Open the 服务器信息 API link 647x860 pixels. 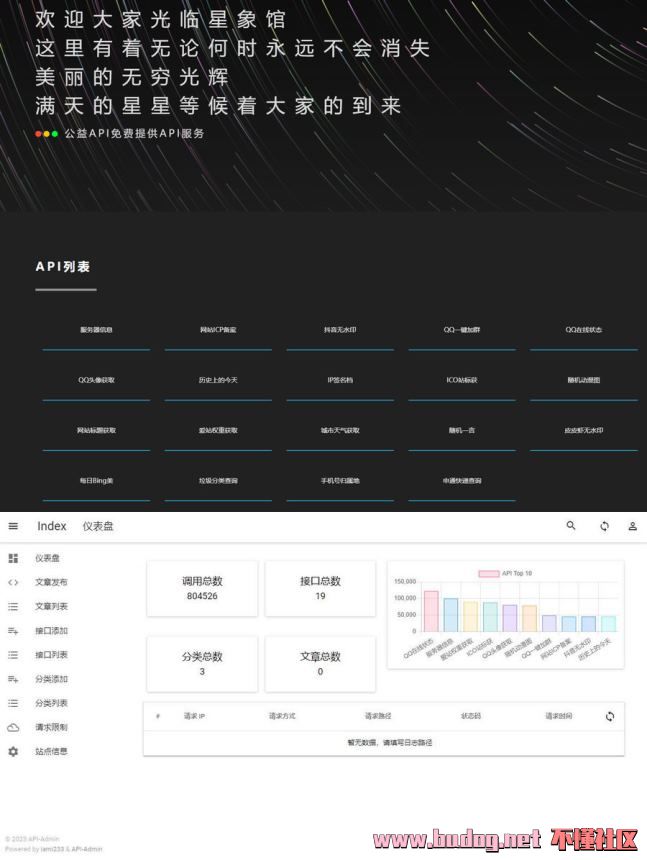point(96,330)
